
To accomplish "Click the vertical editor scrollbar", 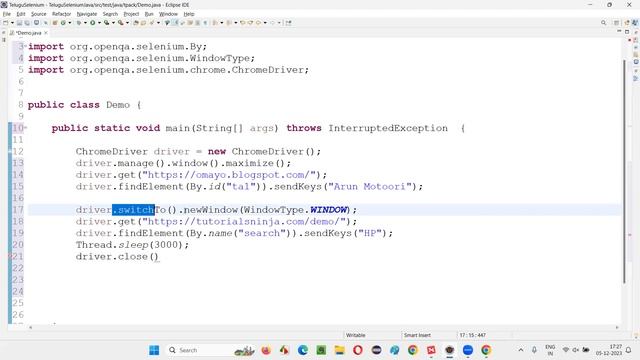I will coord(624,171).
